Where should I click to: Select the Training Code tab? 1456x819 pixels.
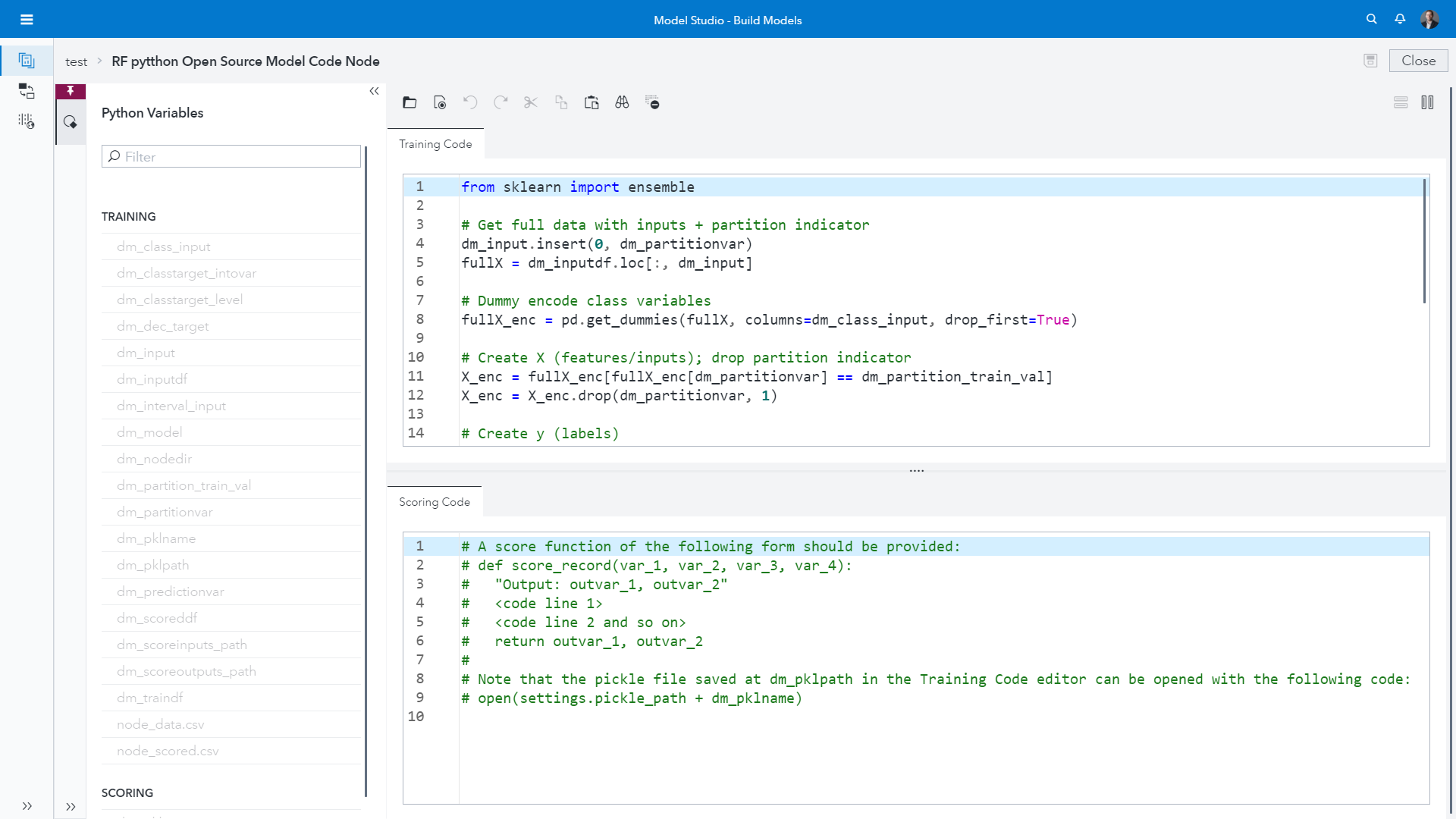coord(435,144)
